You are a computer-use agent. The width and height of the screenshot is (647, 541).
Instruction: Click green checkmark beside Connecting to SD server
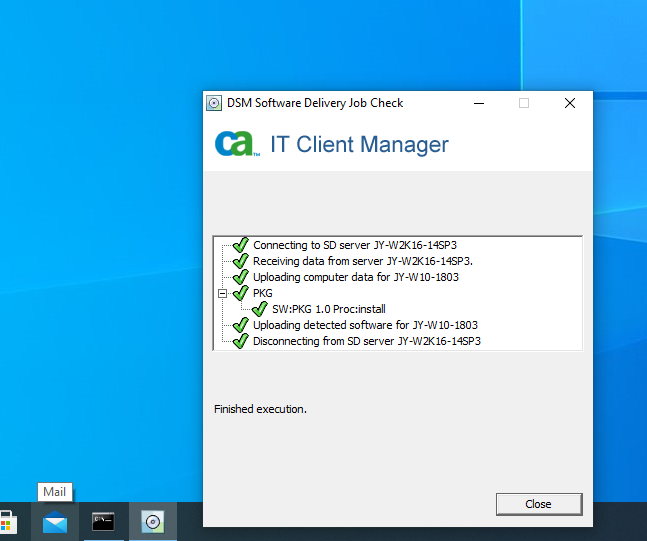coord(241,245)
